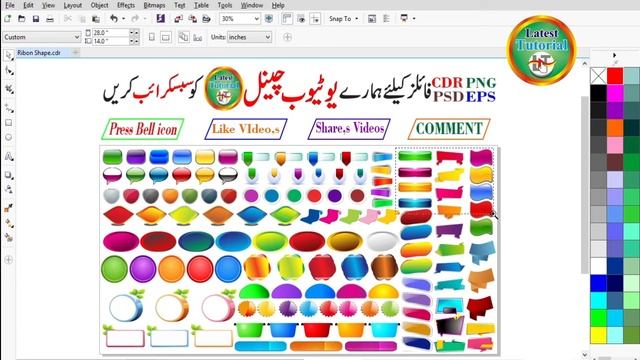The image size is (640, 360).
Task: Open the undo history dropdown arrow
Action: [123, 19]
